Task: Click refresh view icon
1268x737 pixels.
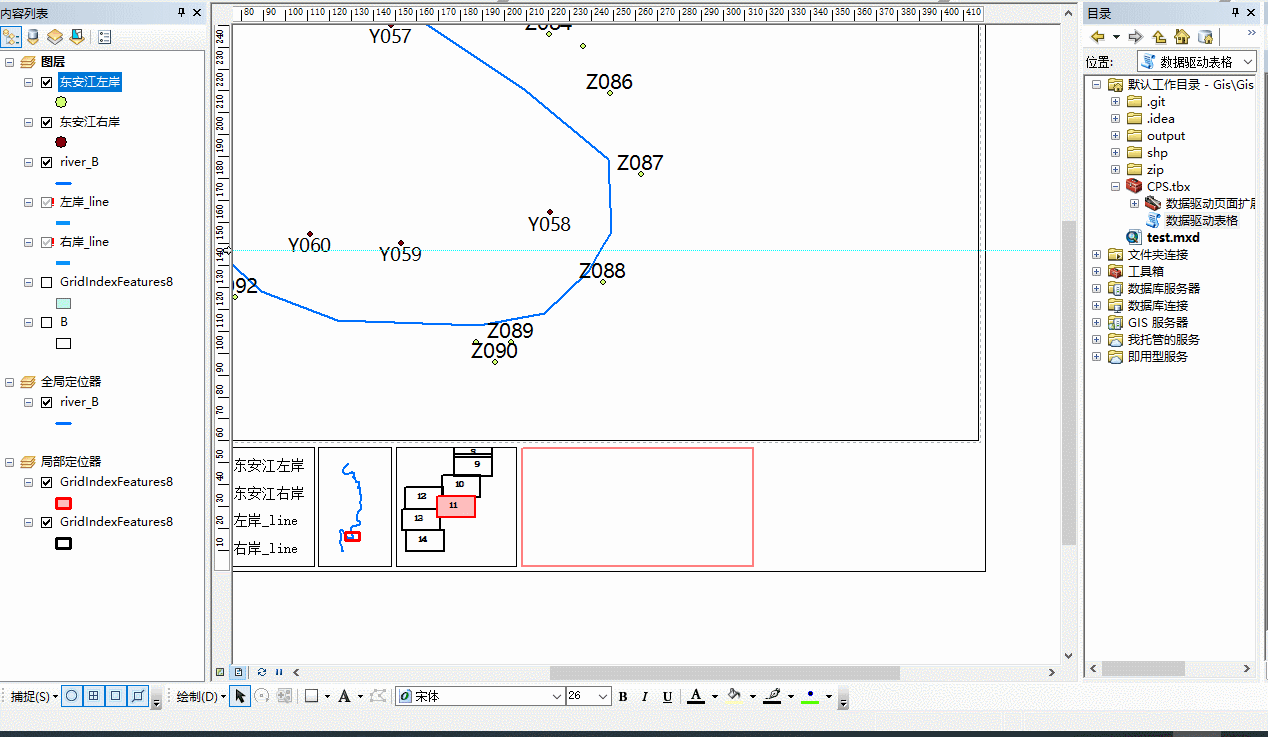Action: pos(262,672)
